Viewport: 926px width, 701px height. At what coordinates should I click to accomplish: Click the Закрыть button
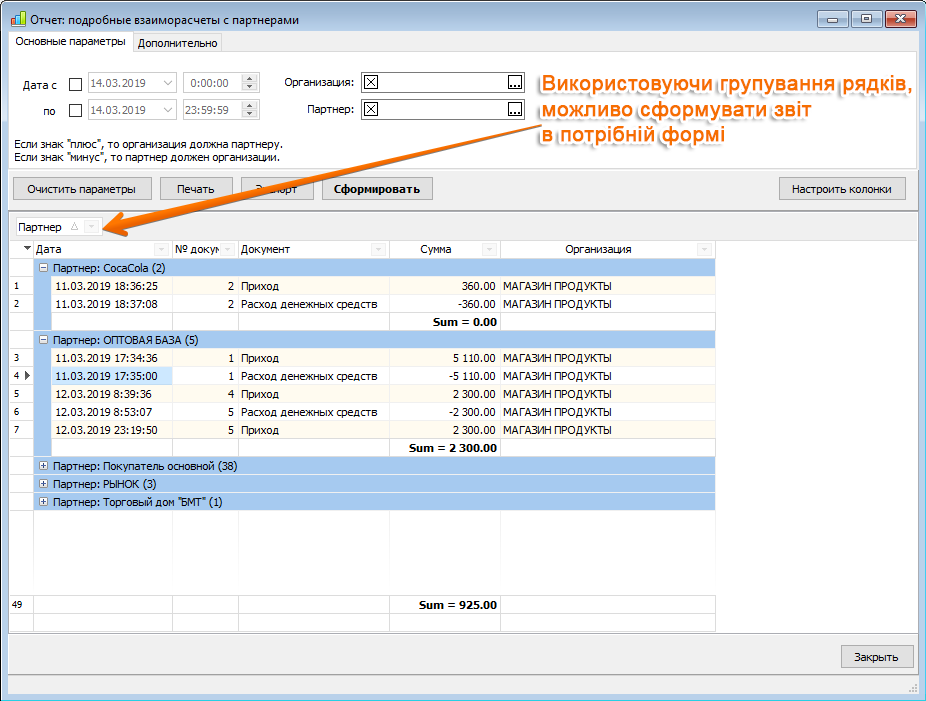[x=876, y=657]
